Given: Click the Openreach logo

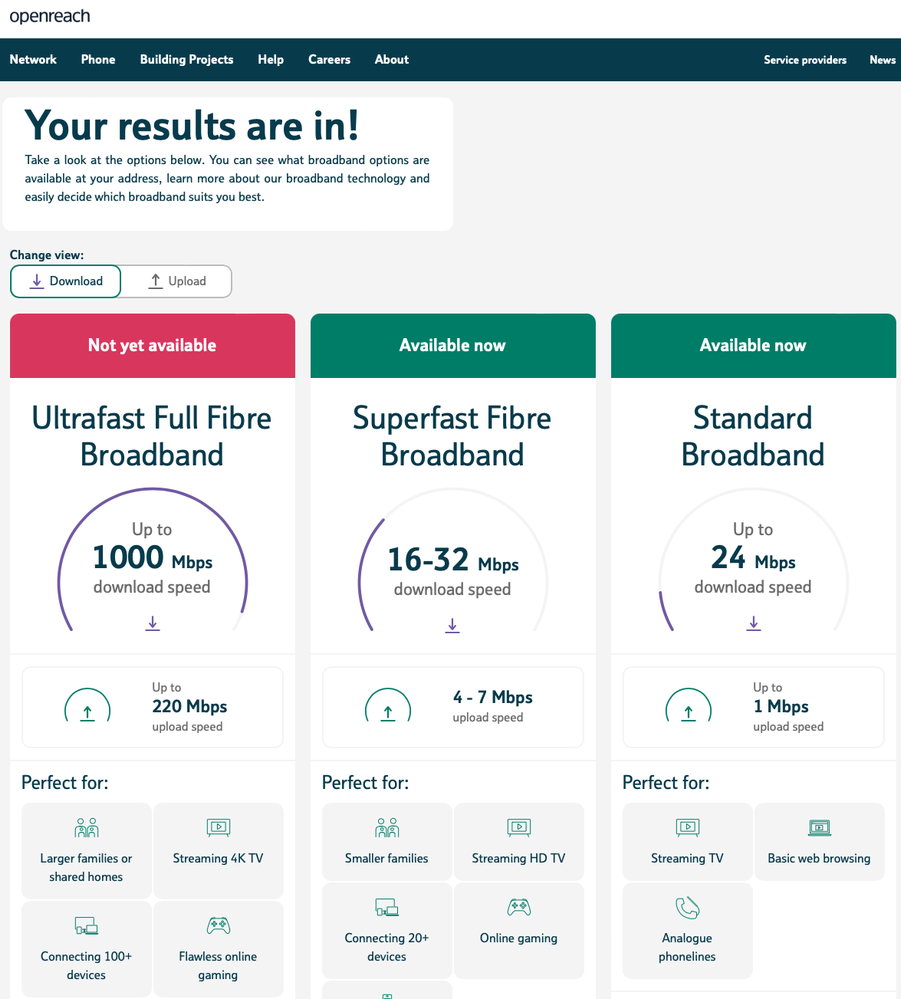Looking at the screenshot, I should coord(50,17).
